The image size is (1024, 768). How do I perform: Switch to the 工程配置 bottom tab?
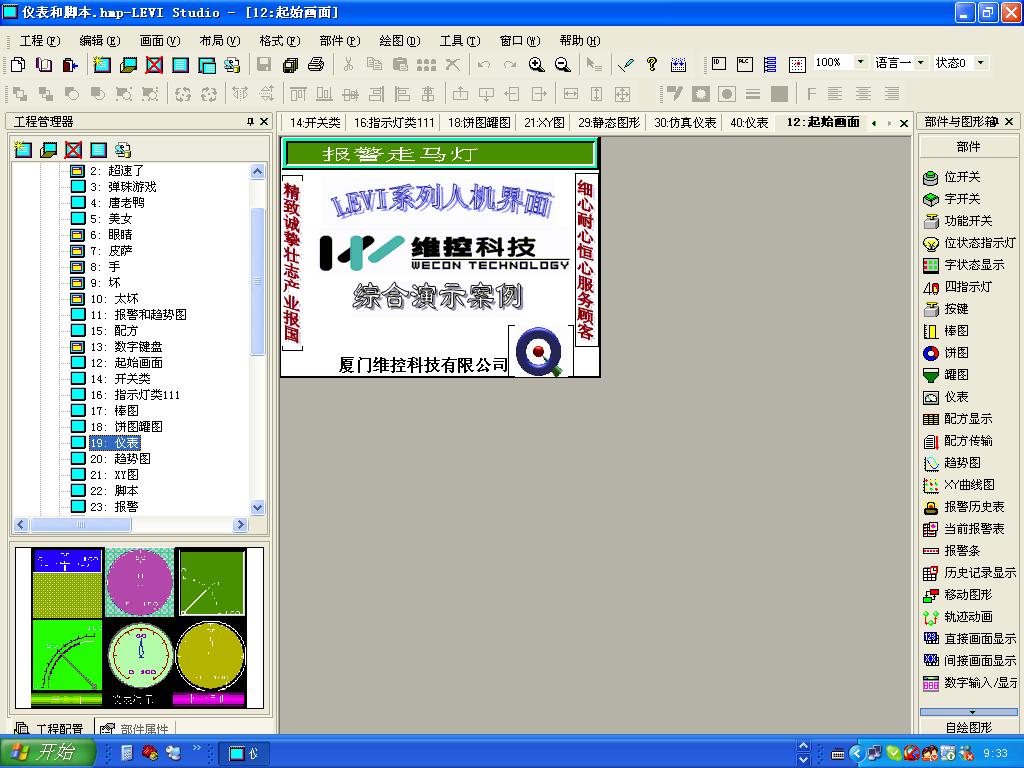point(51,728)
